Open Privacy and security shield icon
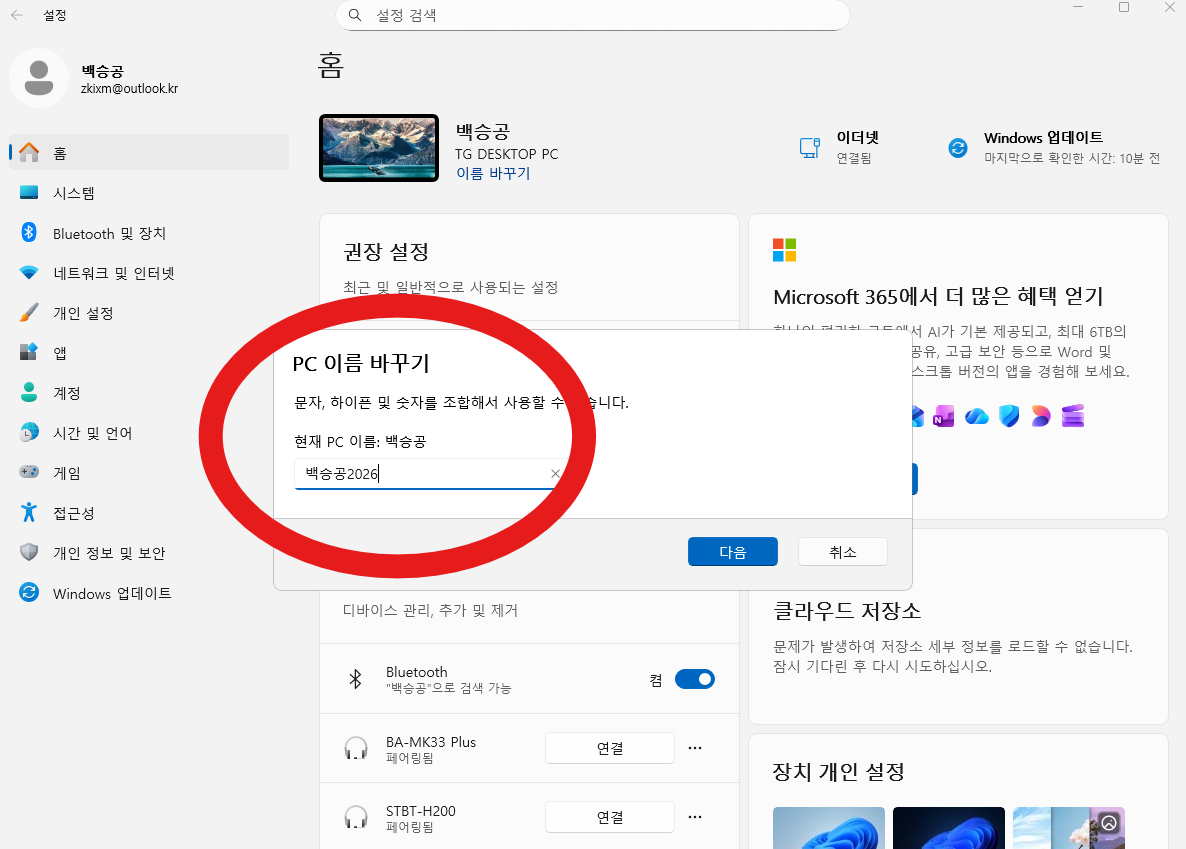The image size is (1186, 849). coord(29,553)
